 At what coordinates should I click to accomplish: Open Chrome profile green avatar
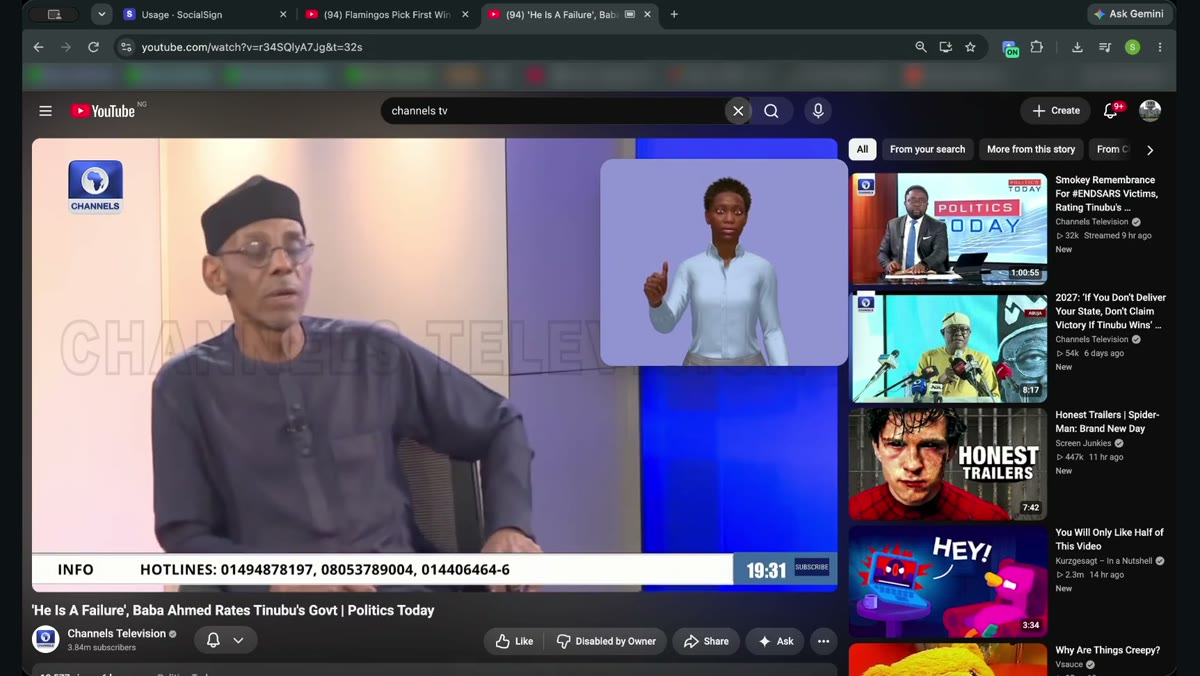pos(1132,47)
